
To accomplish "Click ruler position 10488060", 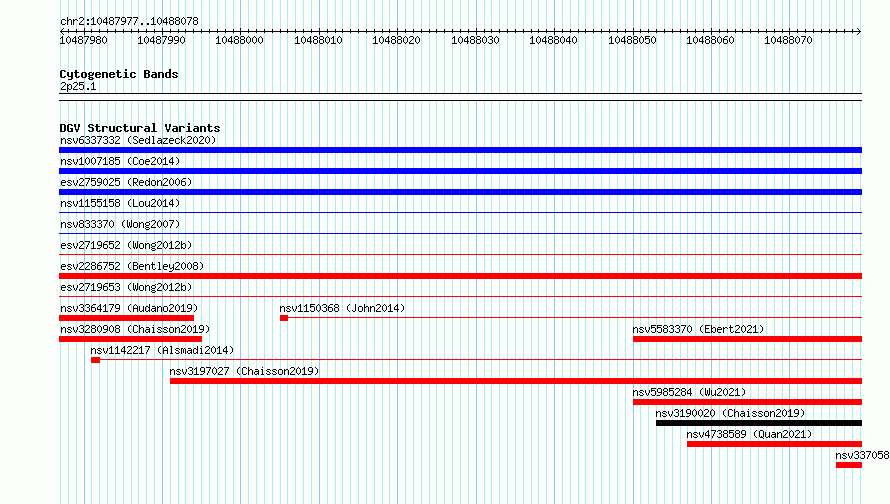I will pyautogui.click(x=710, y=40).
